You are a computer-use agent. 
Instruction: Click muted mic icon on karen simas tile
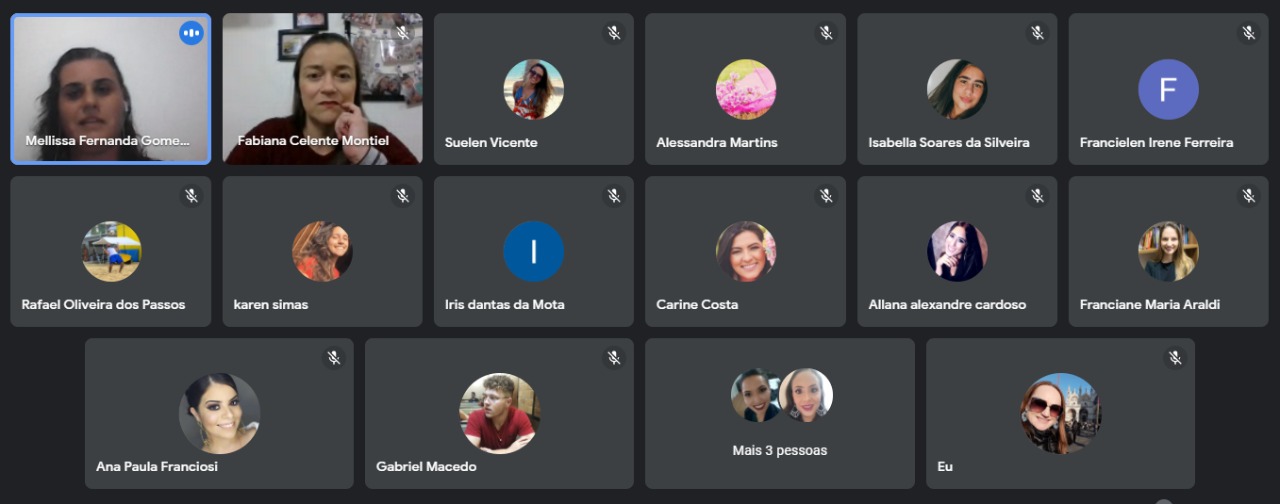click(403, 196)
